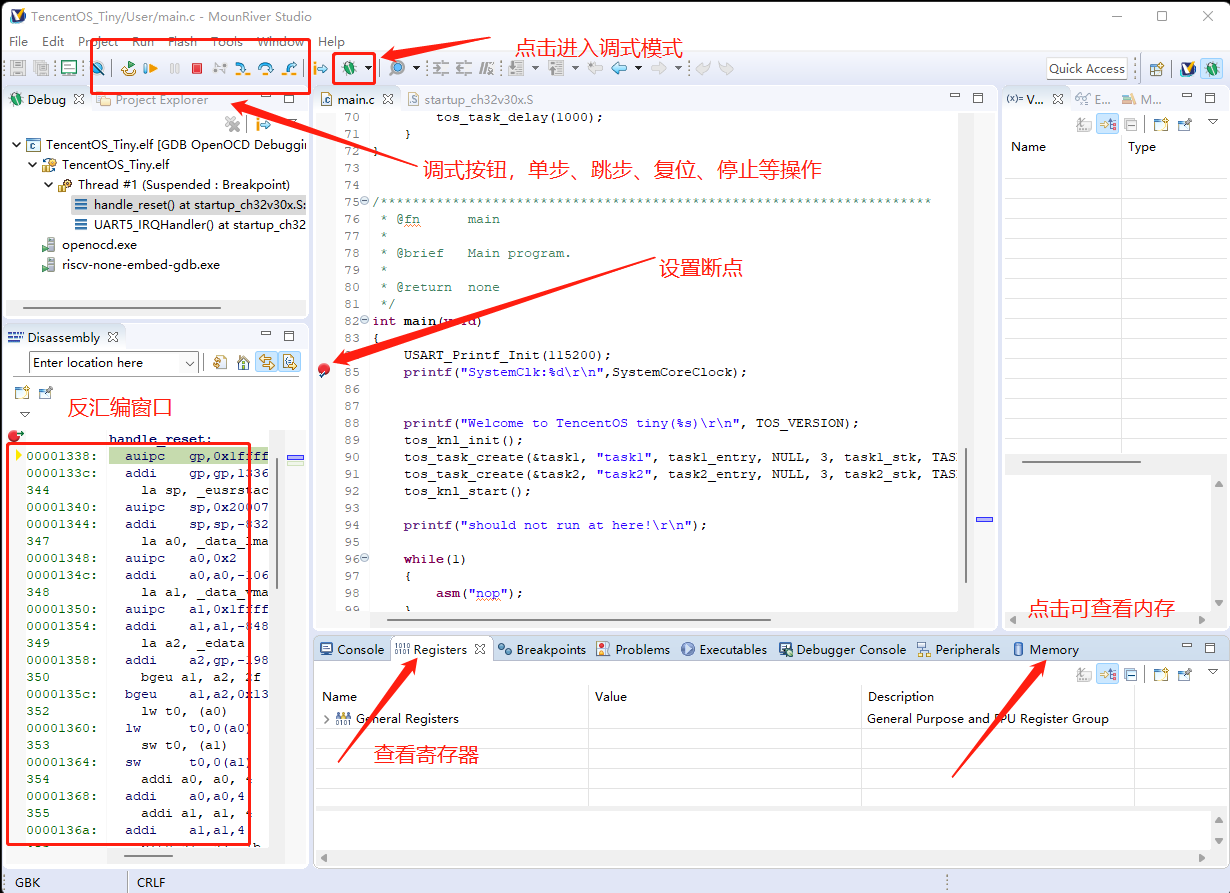
Task: Open the Memory tab
Action: 1045,649
